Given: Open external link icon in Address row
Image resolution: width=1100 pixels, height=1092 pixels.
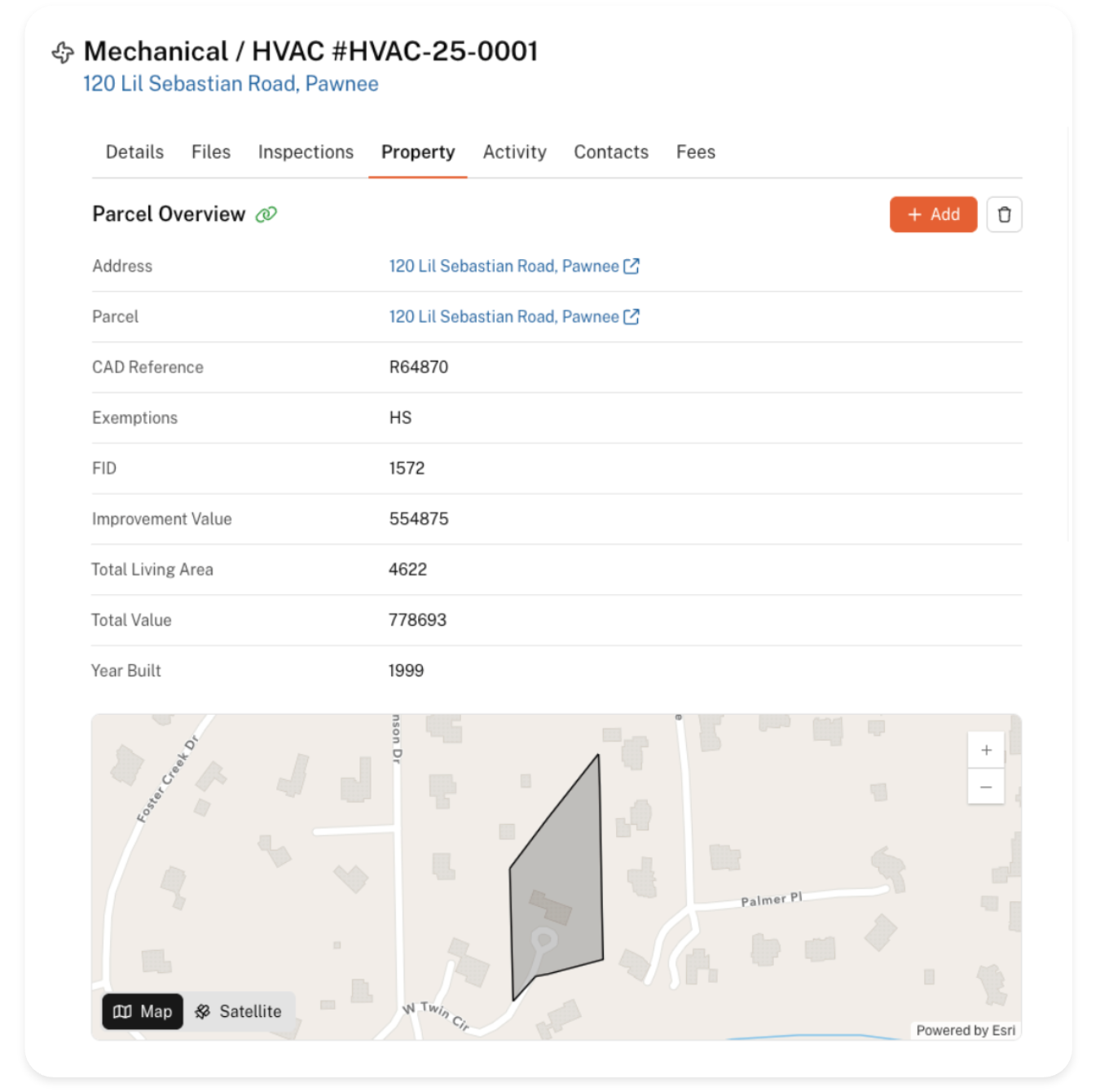Looking at the screenshot, I should (x=631, y=266).
